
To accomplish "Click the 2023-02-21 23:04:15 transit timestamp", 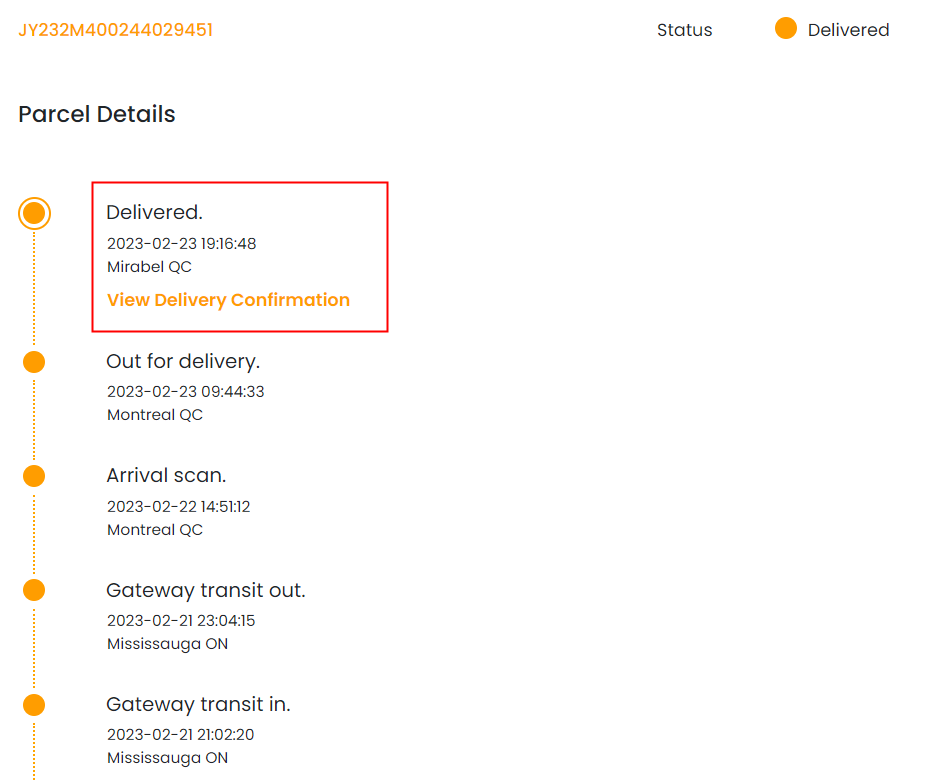I will tap(181, 620).
